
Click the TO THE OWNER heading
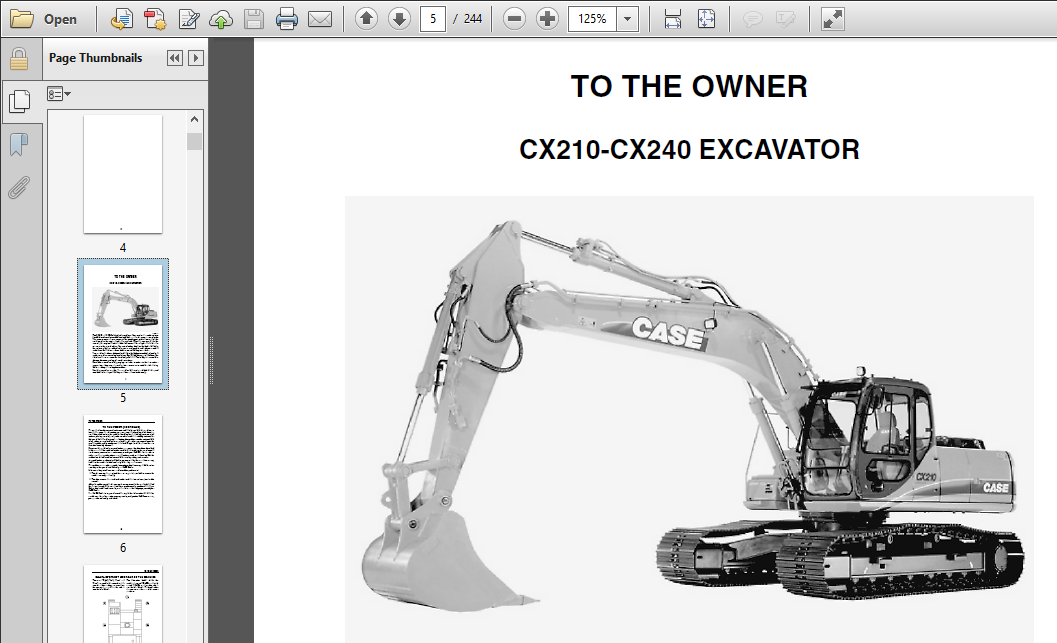pos(689,86)
